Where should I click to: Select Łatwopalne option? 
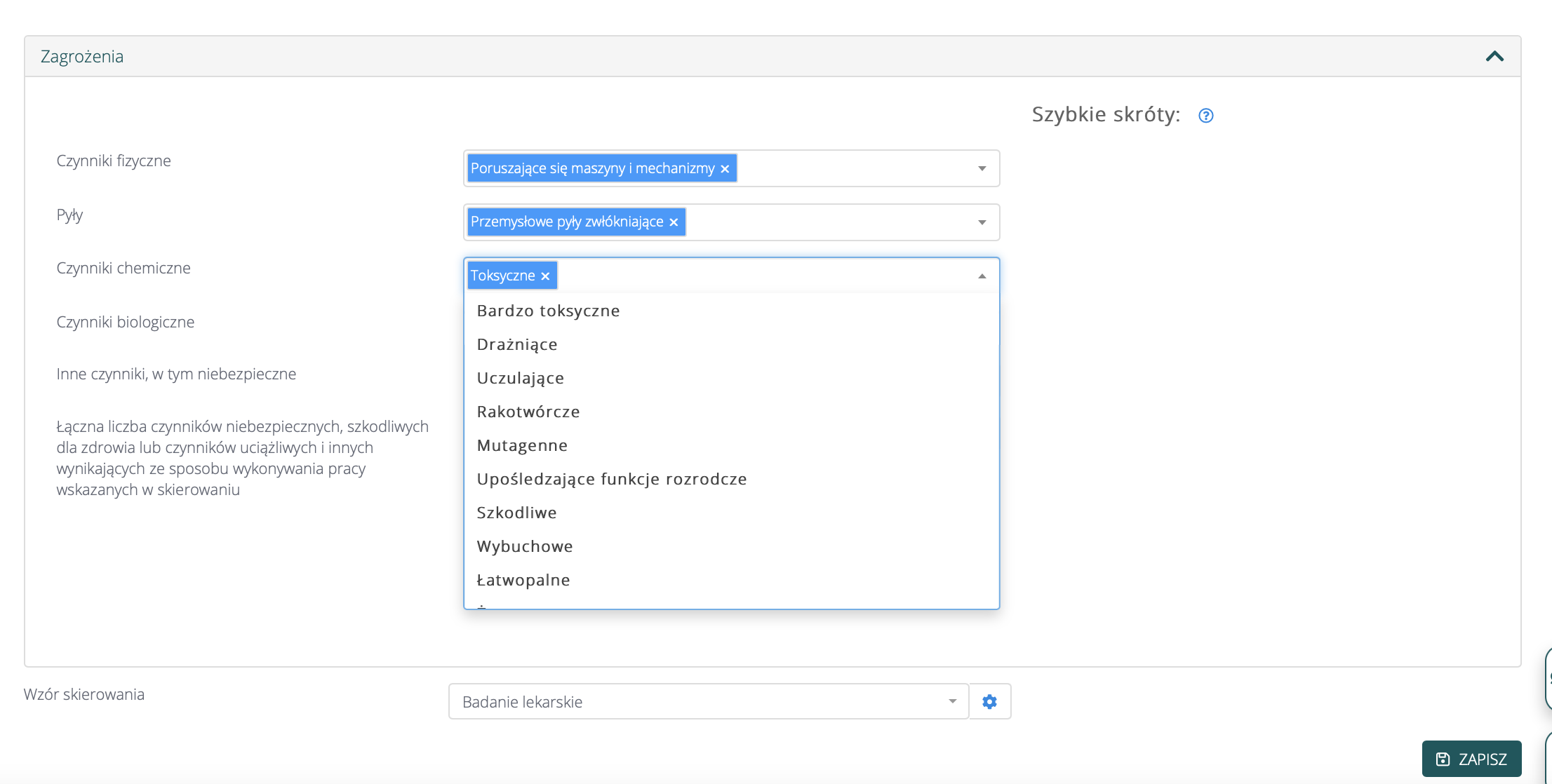523,580
